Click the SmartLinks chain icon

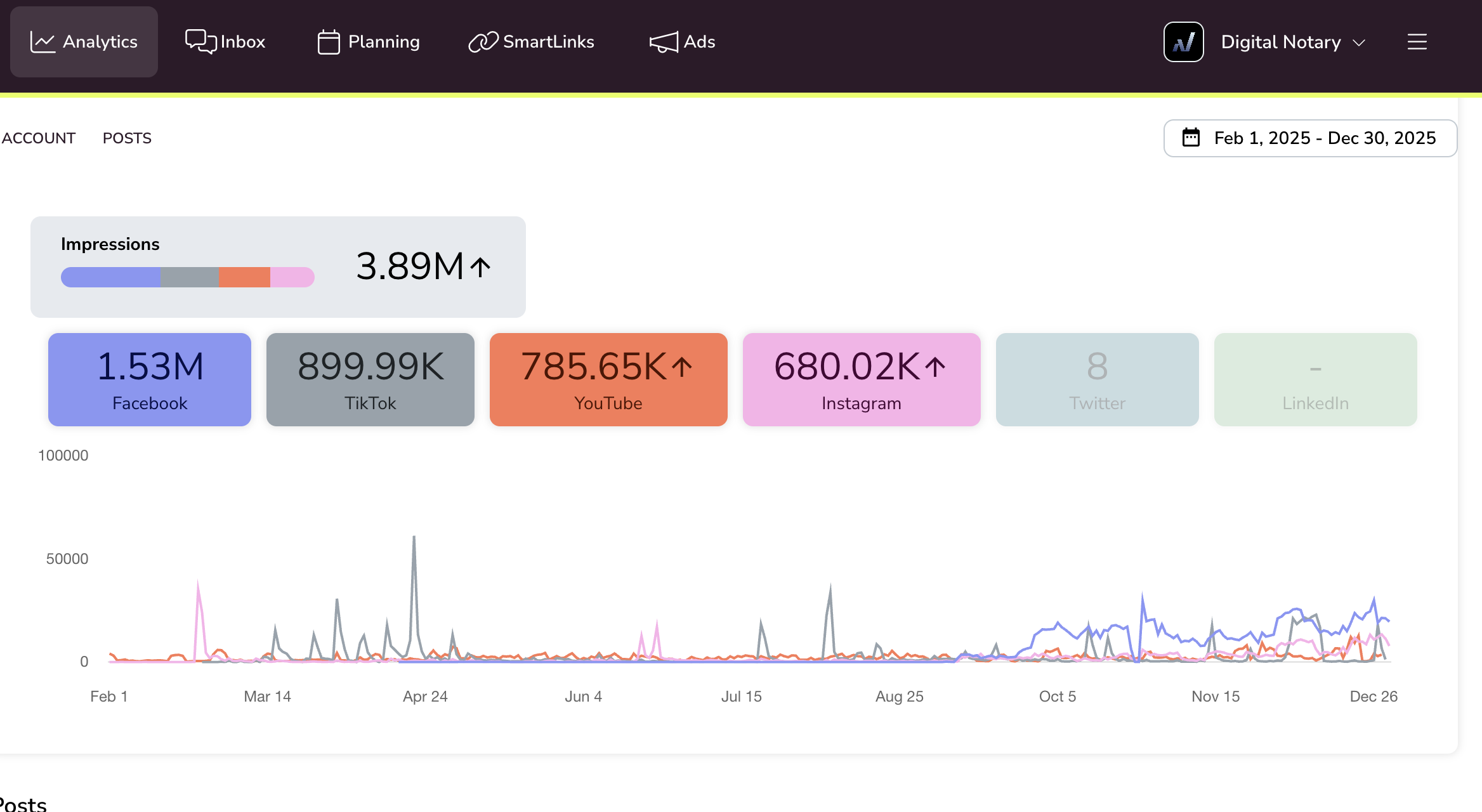coord(483,42)
